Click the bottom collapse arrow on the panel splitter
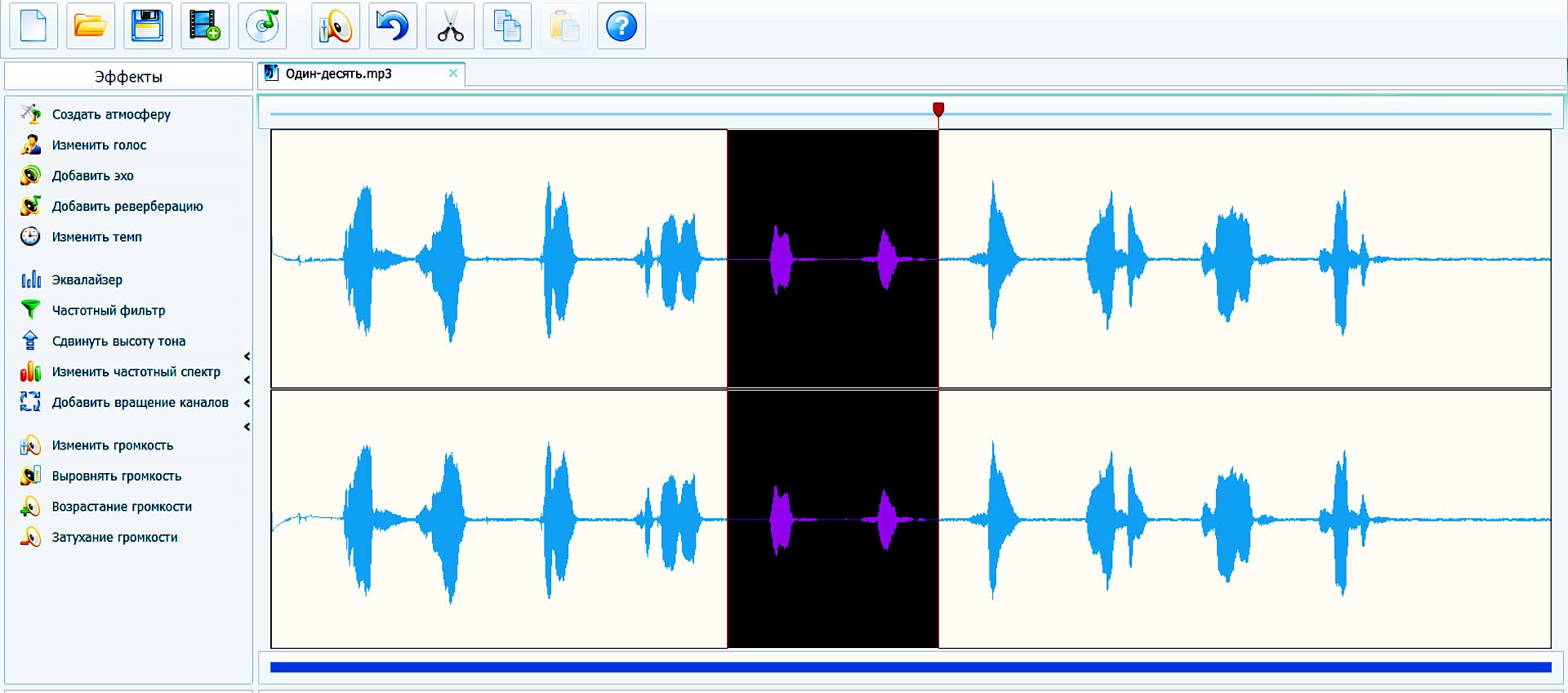This screenshot has height=693, width=1568. click(x=247, y=427)
